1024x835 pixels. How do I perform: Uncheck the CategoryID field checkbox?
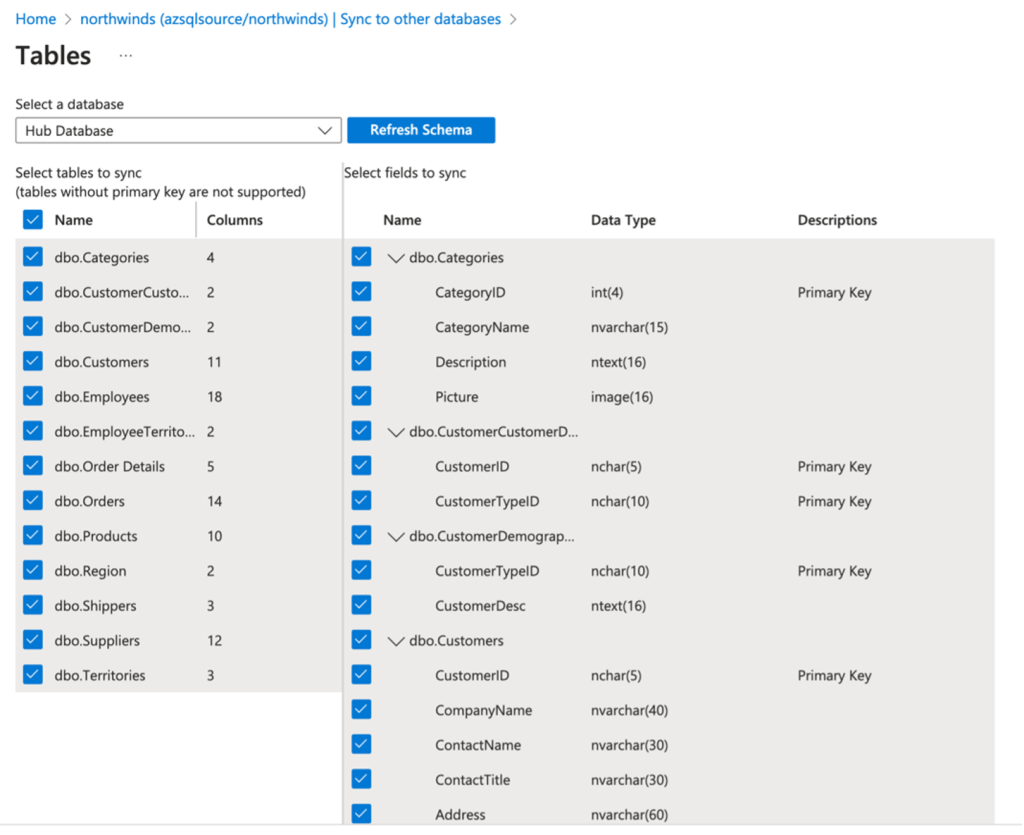point(360,291)
